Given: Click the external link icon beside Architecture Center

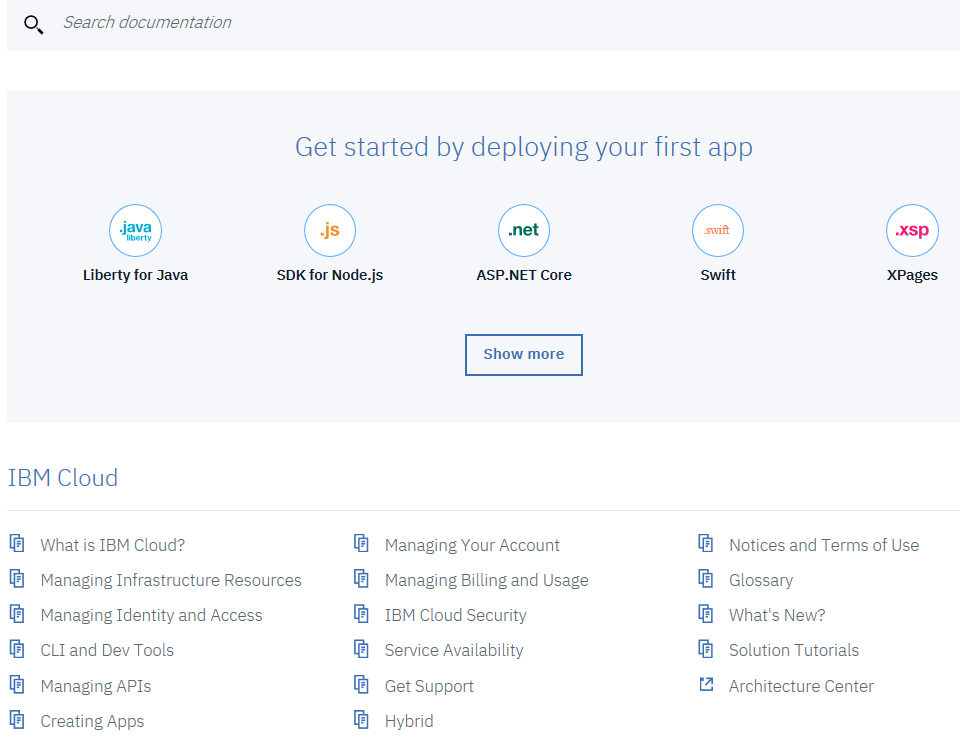Looking at the screenshot, I should click(706, 685).
